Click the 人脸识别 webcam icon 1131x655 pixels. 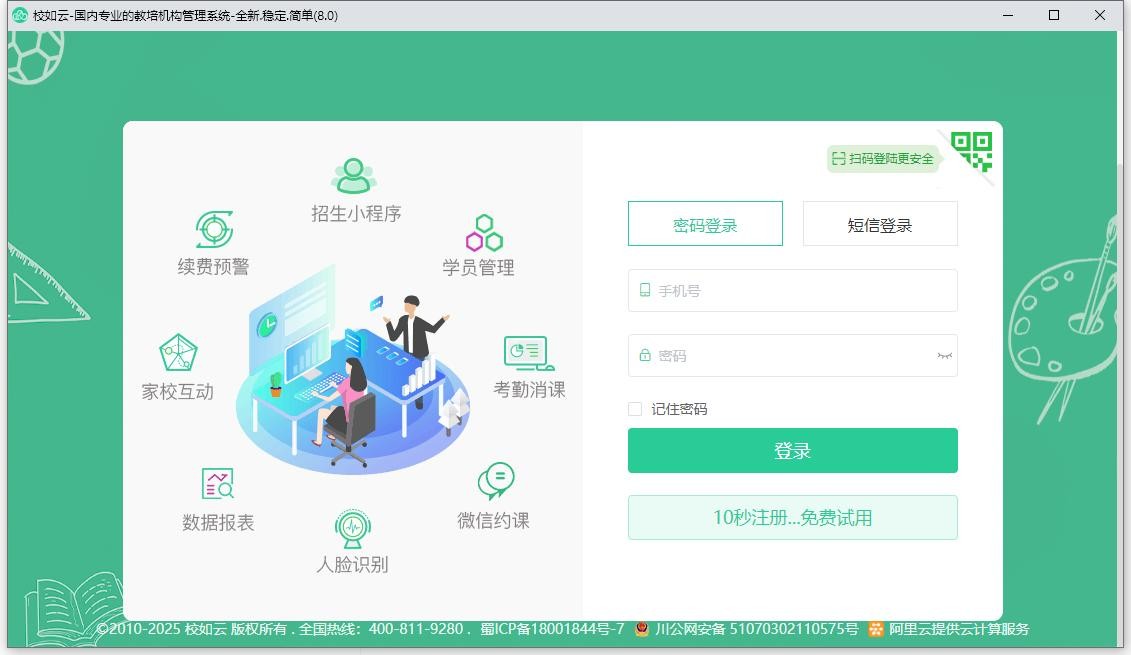pyautogui.click(x=353, y=529)
